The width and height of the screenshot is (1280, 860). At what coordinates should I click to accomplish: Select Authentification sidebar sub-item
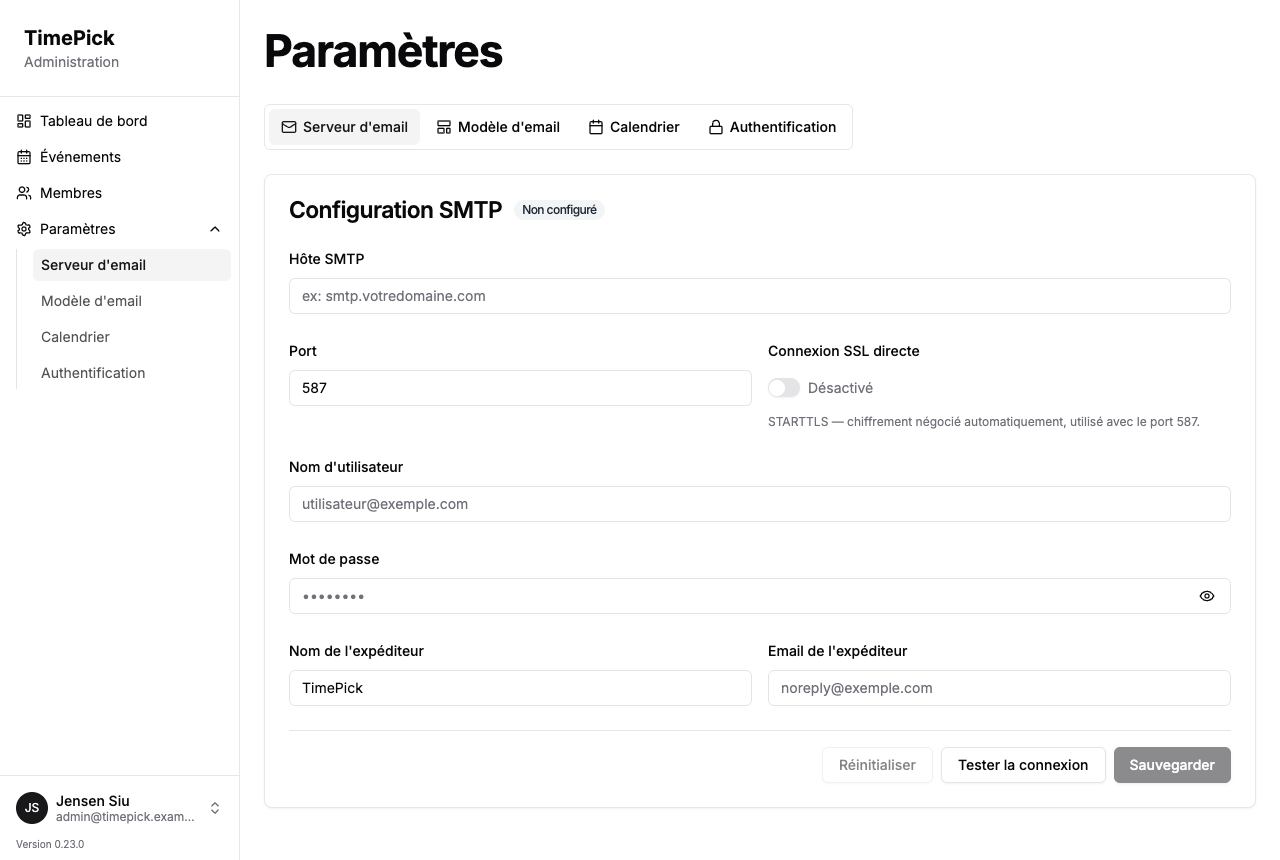132,373
